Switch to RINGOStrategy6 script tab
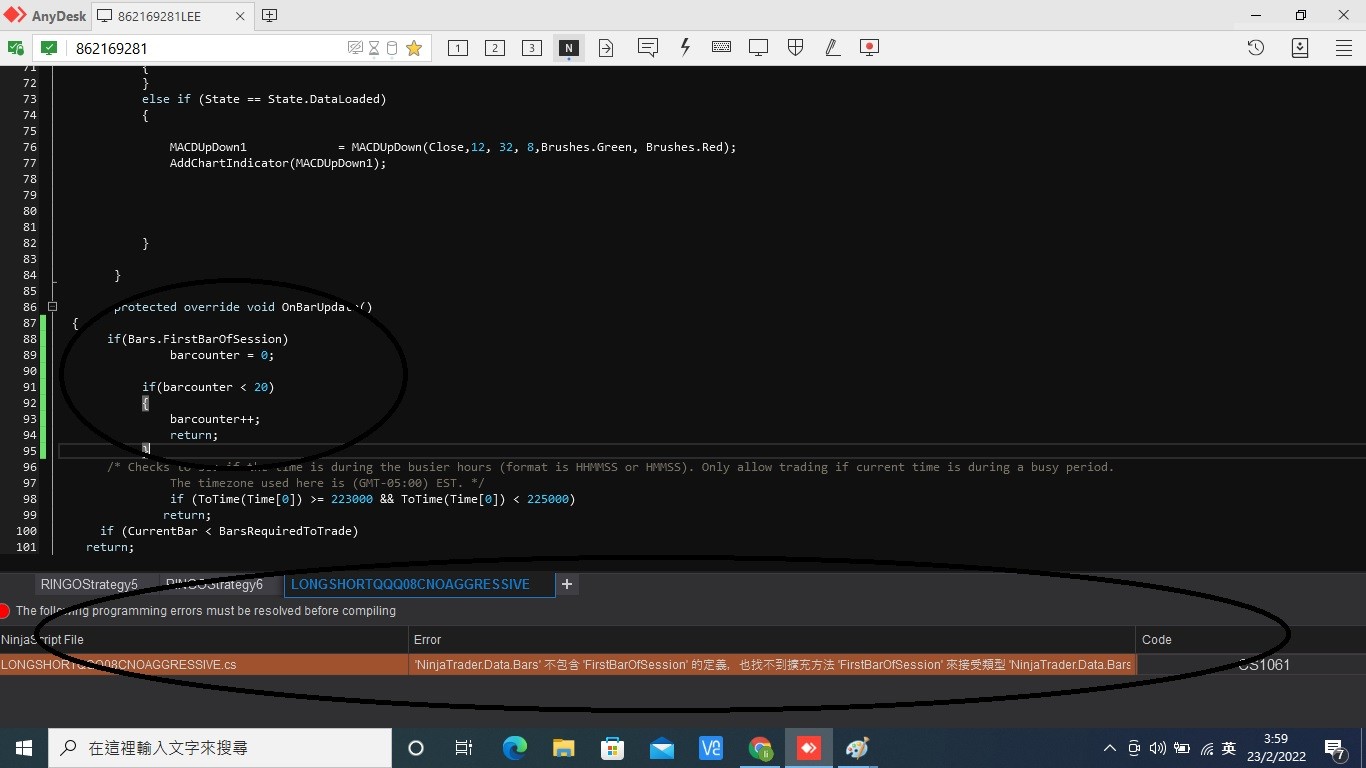Viewport: 1366px width, 768px height. click(x=214, y=584)
